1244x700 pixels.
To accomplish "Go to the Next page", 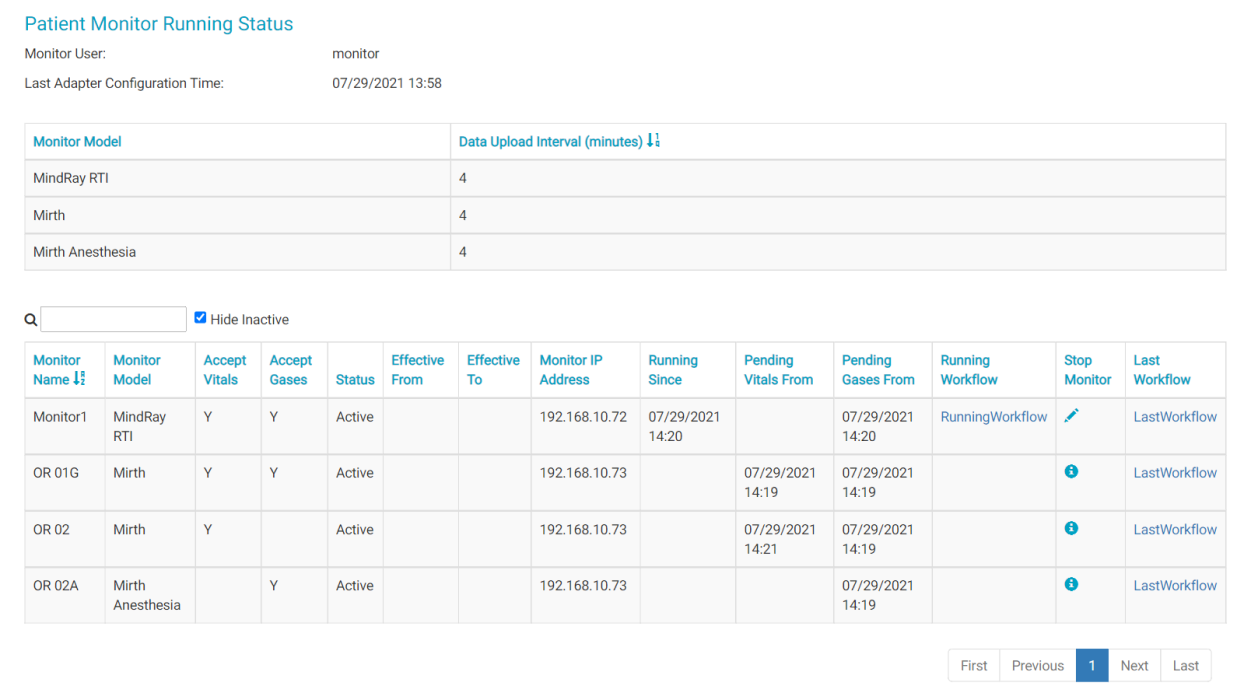I will [x=1134, y=666].
